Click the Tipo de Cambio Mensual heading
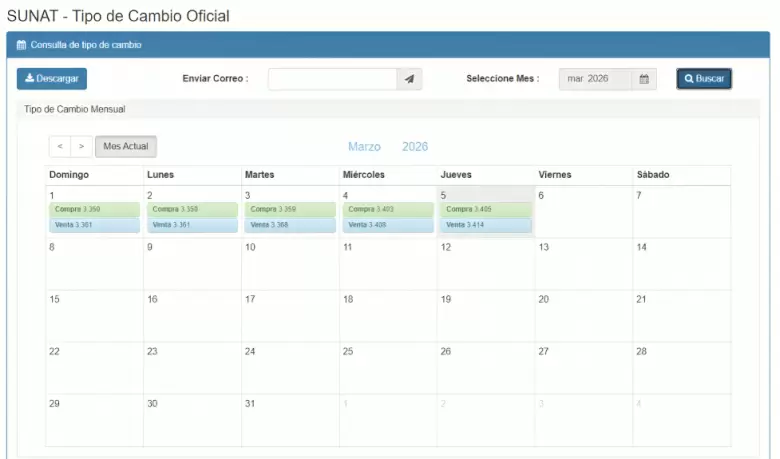The image size is (780, 459). pyautogui.click(x=74, y=109)
